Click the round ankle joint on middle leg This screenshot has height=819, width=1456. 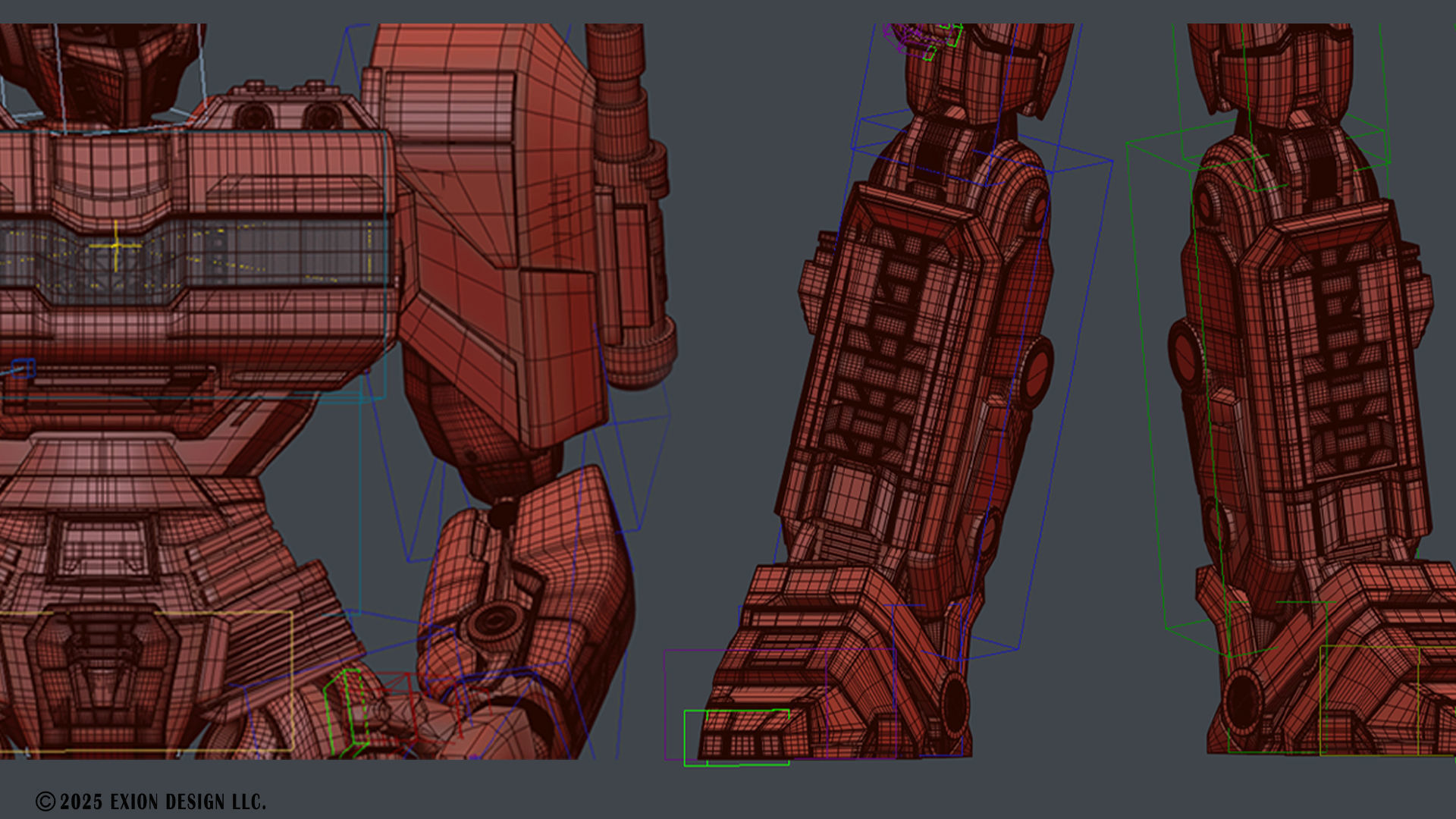click(x=954, y=704)
